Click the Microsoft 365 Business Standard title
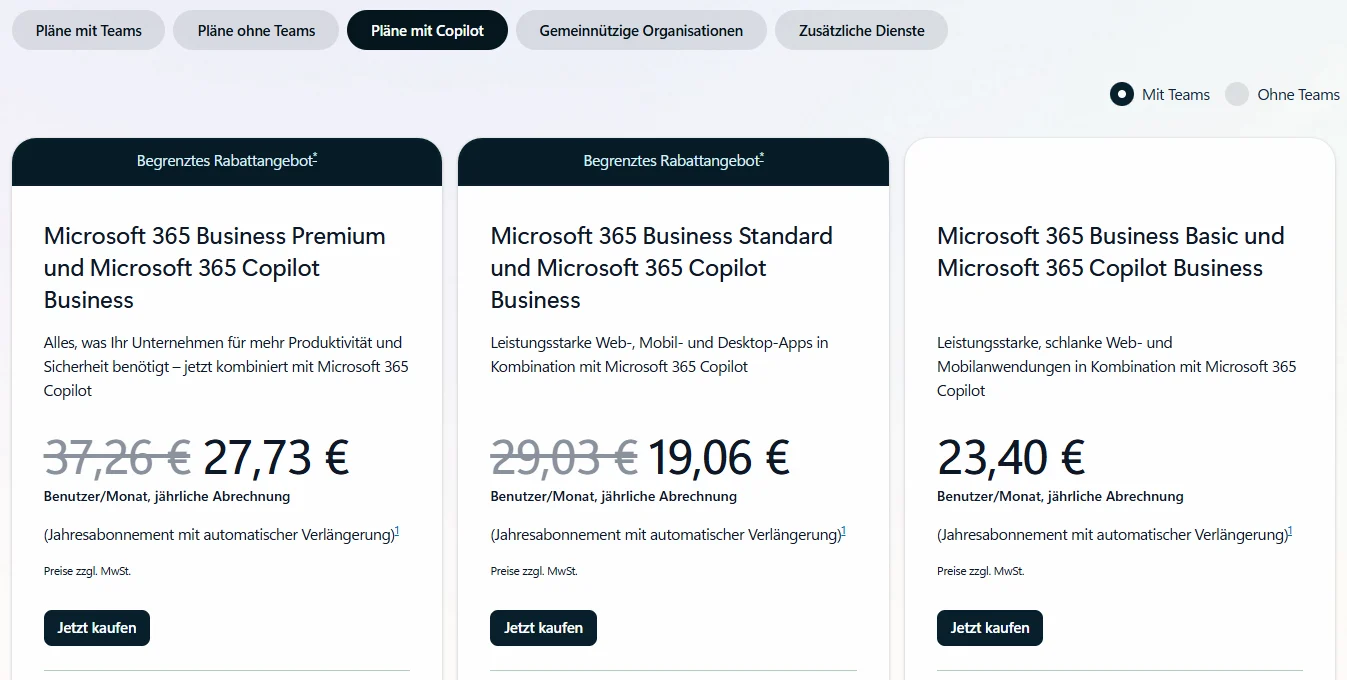Viewport: 1347px width, 680px height. pos(662,268)
